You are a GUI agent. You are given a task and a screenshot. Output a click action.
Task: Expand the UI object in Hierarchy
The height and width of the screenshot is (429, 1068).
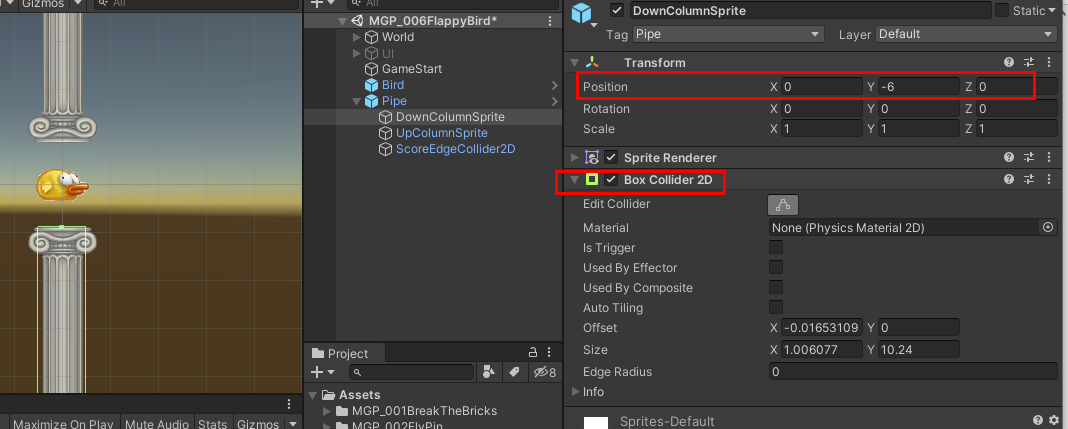coord(357,53)
